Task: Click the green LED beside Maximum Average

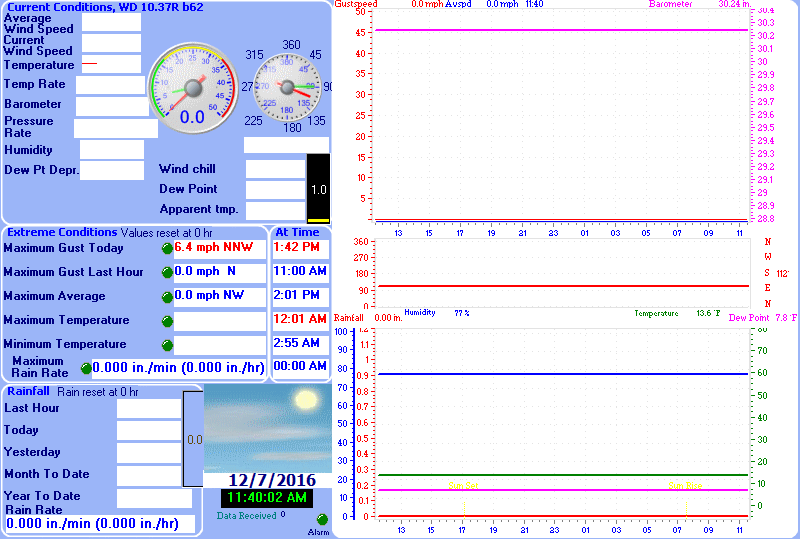Action: (167, 297)
